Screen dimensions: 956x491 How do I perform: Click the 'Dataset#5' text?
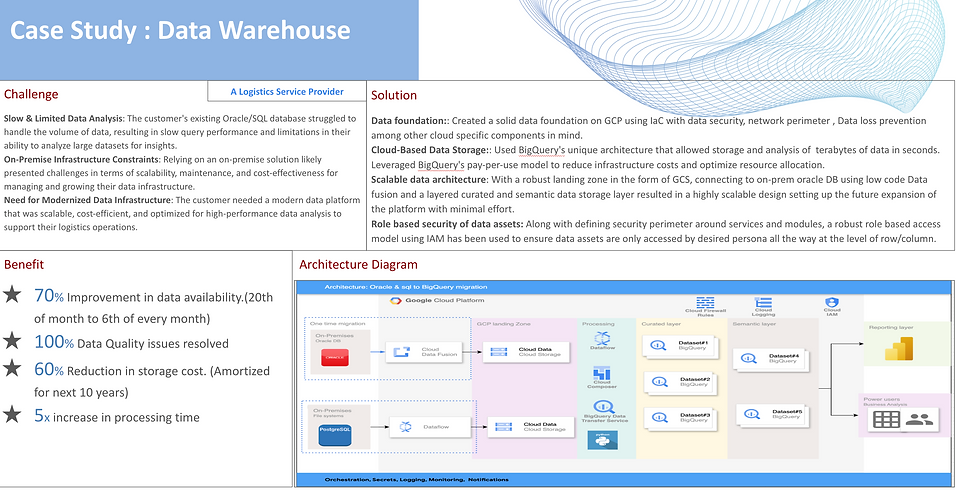pyautogui.click(x=787, y=411)
